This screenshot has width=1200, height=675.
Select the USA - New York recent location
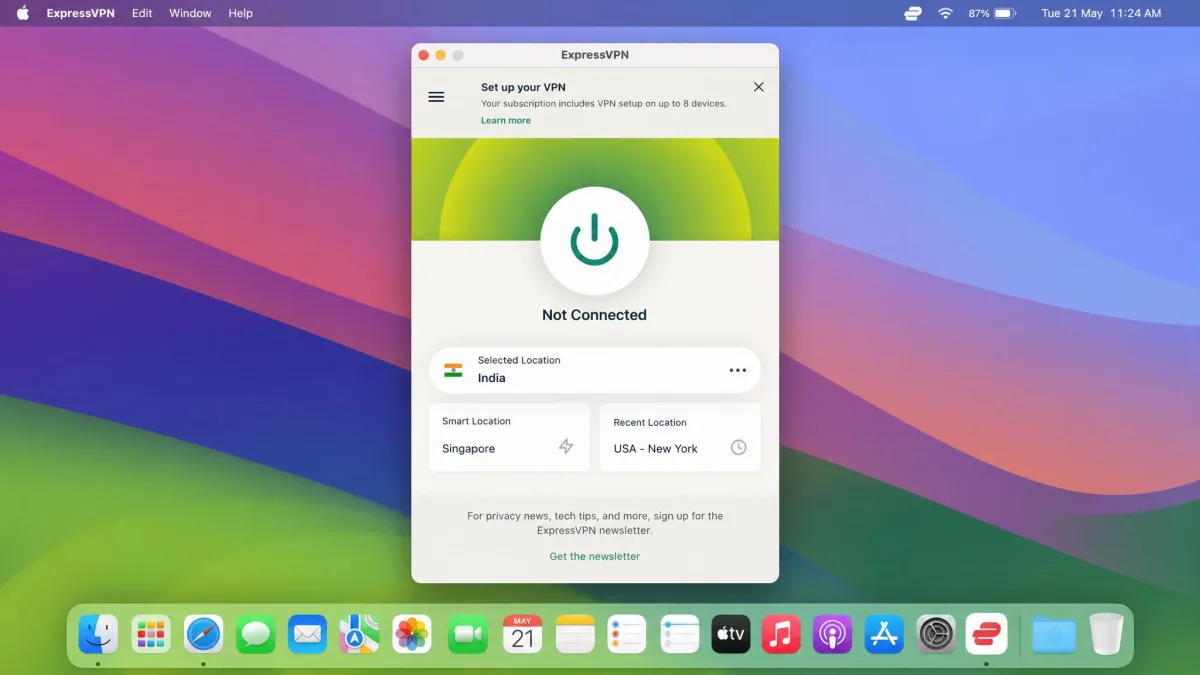tap(681, 437)
